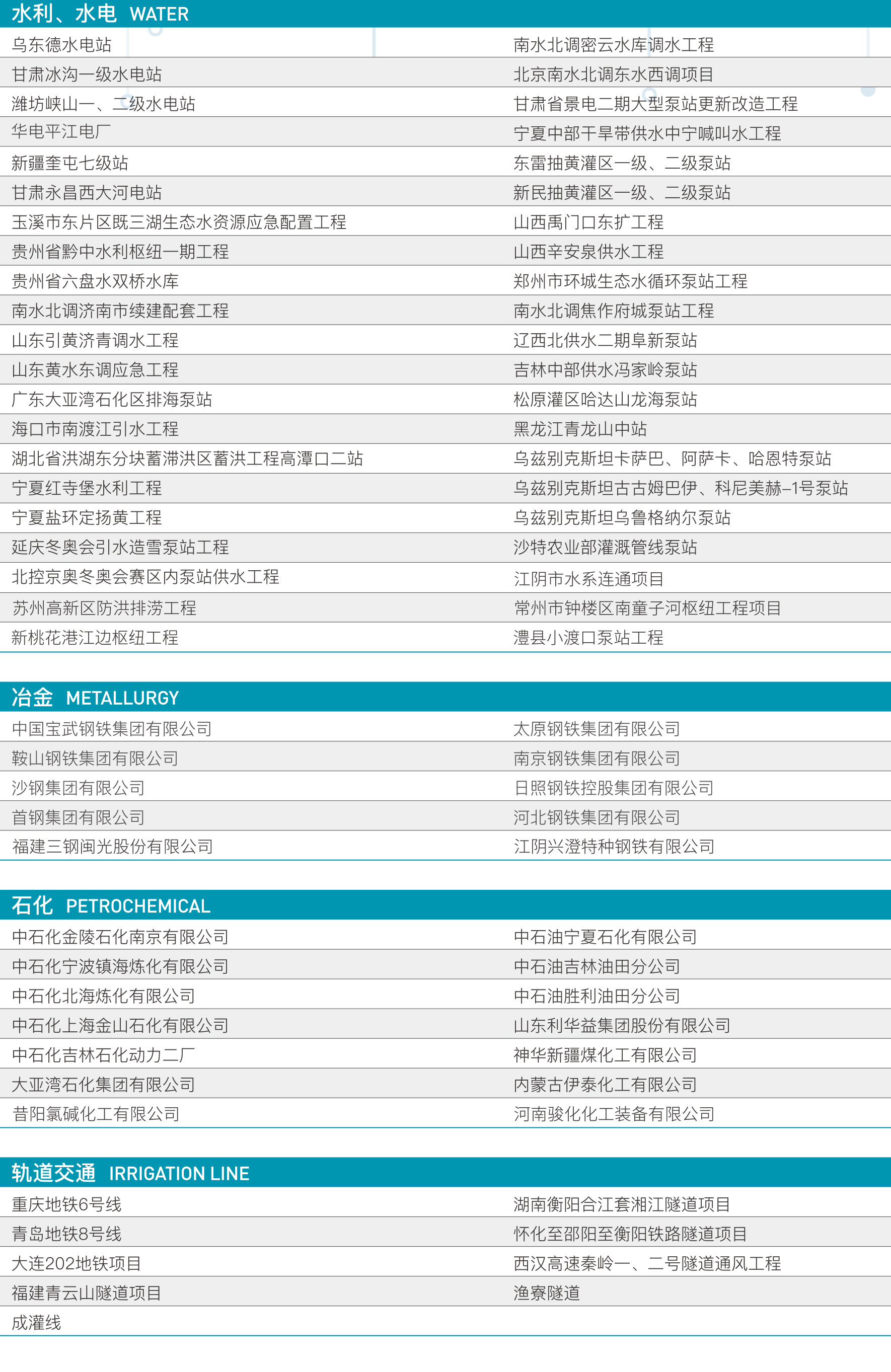This screenshot has width=891, height=1372.
Task: Click 沙特农业部灌溉管线泵站
Action: (605, 547)
